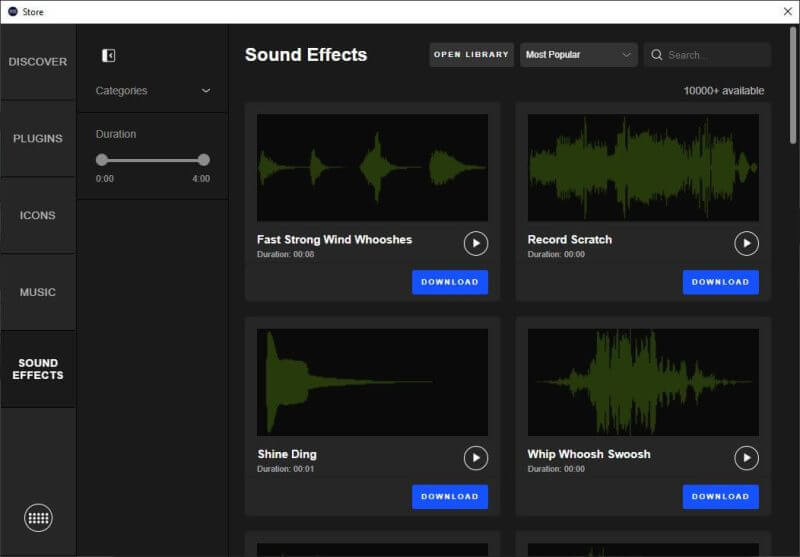Open the keyboard grid icon at bottom left
The width and height of the screenshot is (800, 557).
[38, 518]
